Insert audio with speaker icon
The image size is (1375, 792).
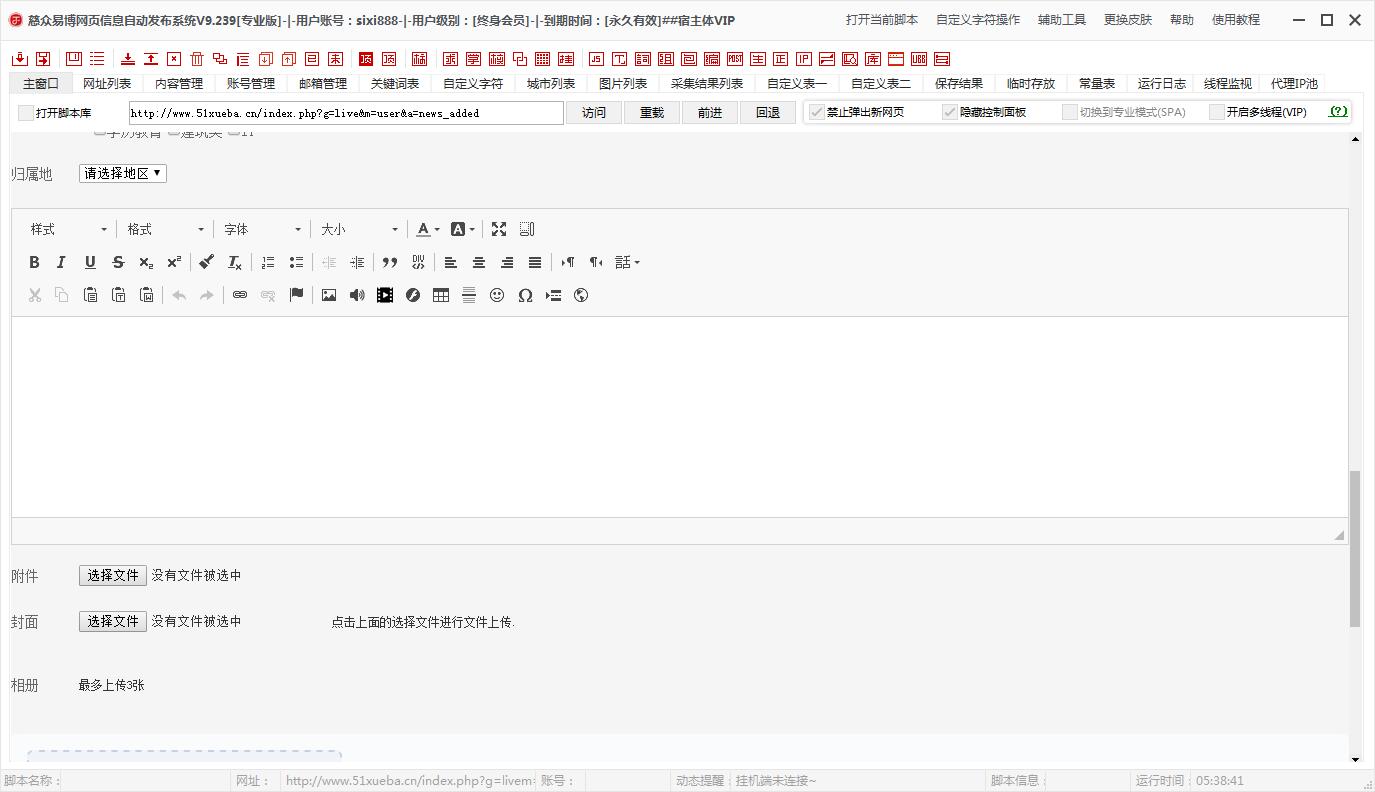coord(357,295)
